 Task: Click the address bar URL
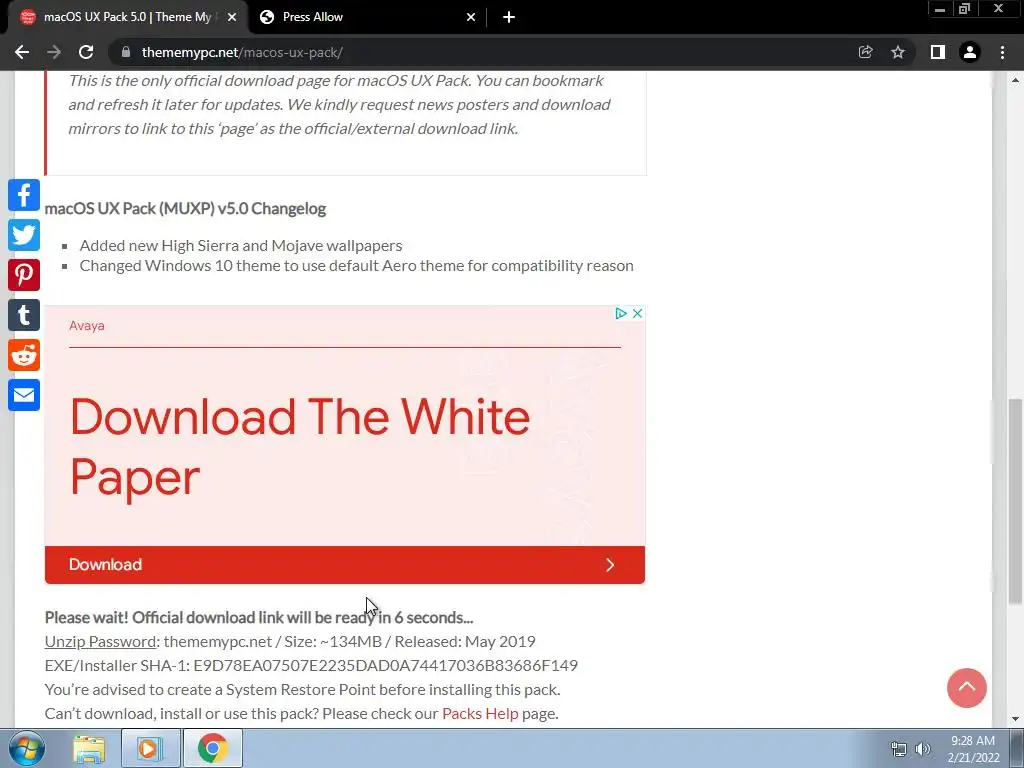click(x=242, y=52)
